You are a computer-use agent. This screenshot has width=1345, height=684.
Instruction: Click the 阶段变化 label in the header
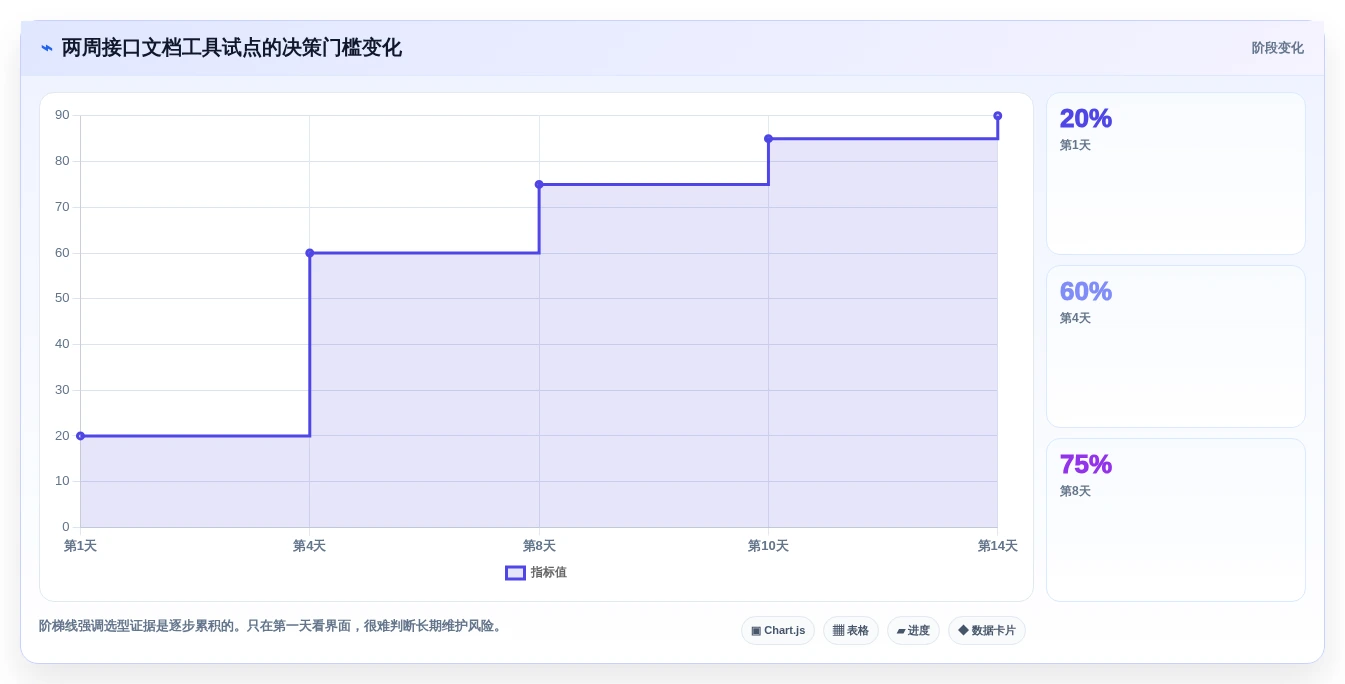pyautogui.click(x=1277, y=48)
